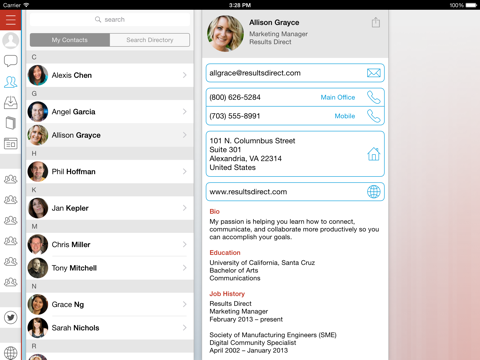
Task: Open Allison Grayce's row chevron
Action: click(184, 135)
